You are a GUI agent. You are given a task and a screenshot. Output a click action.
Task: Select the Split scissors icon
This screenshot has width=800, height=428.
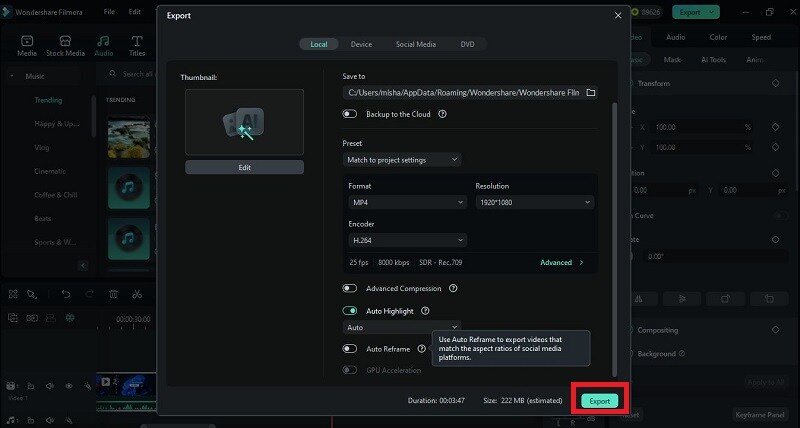pyautogui.click(x=137, y=294)
